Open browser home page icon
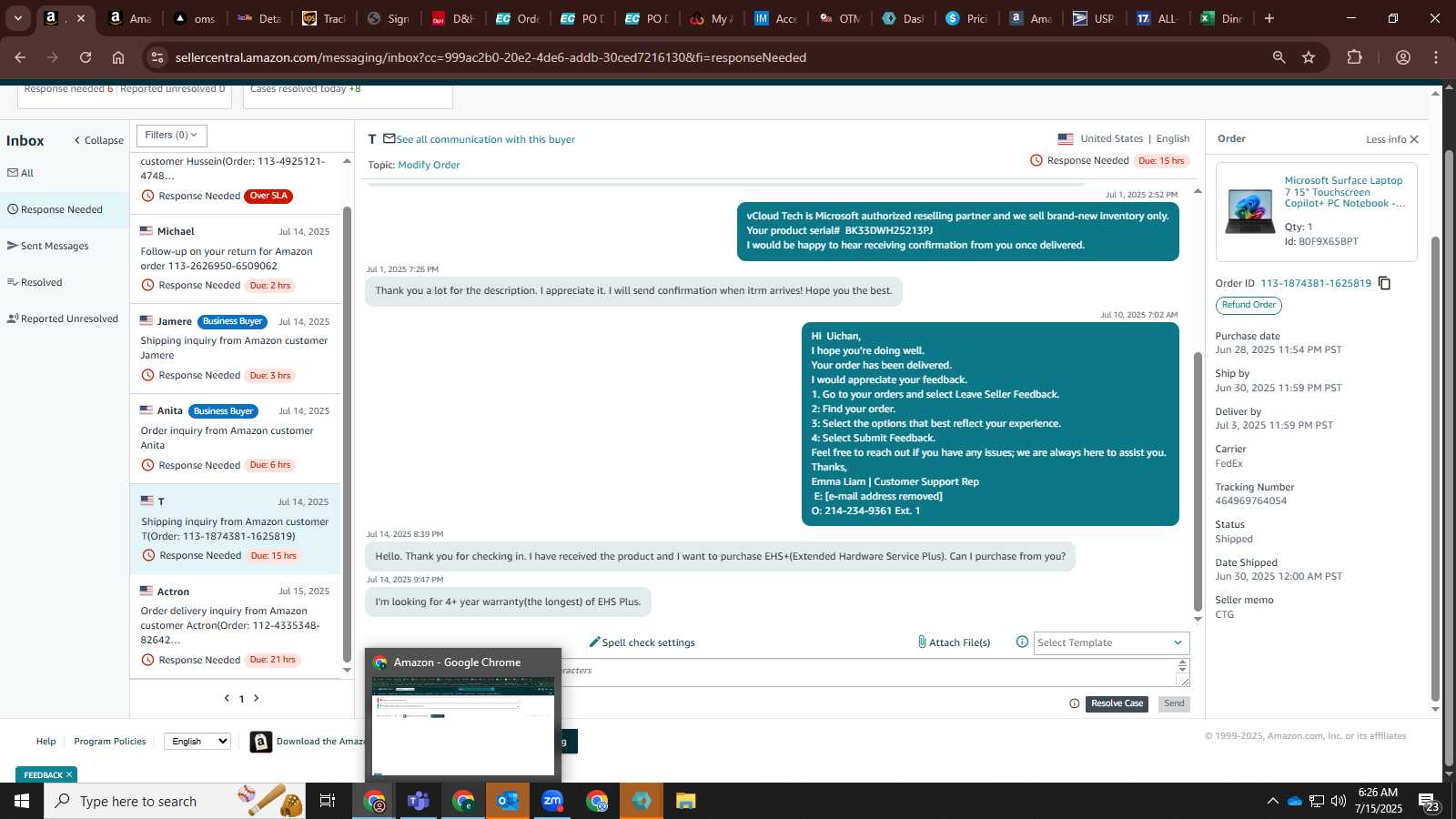1456x819 pixels. (x=118, y=57)
